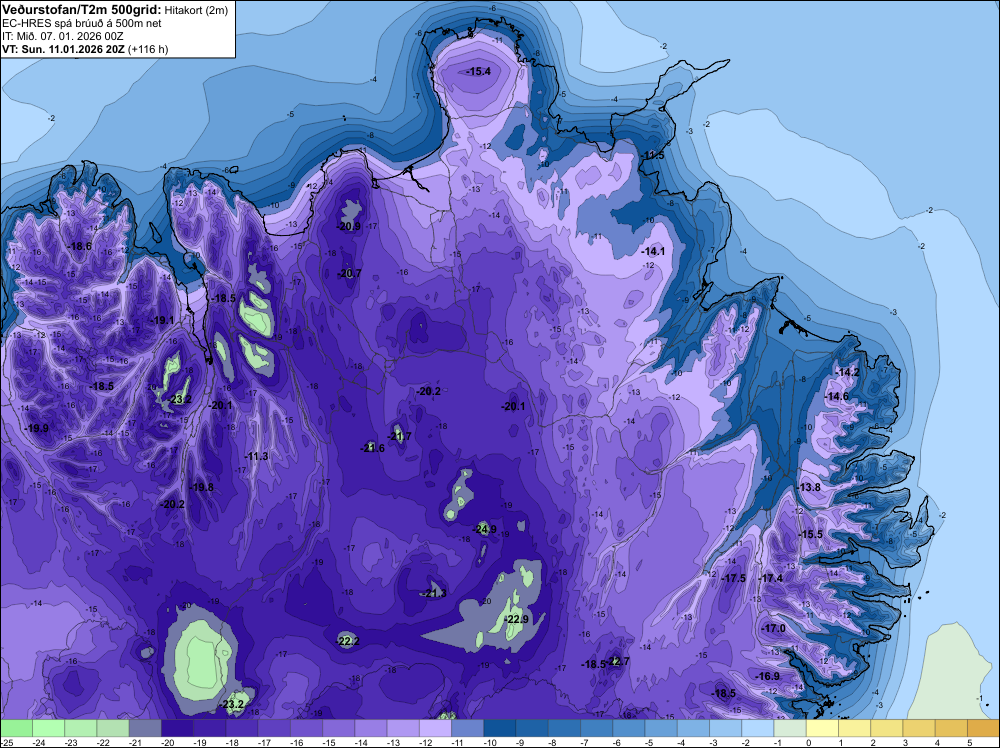
Task: Click the -22.2 temperature label
Action: [348, 641]
